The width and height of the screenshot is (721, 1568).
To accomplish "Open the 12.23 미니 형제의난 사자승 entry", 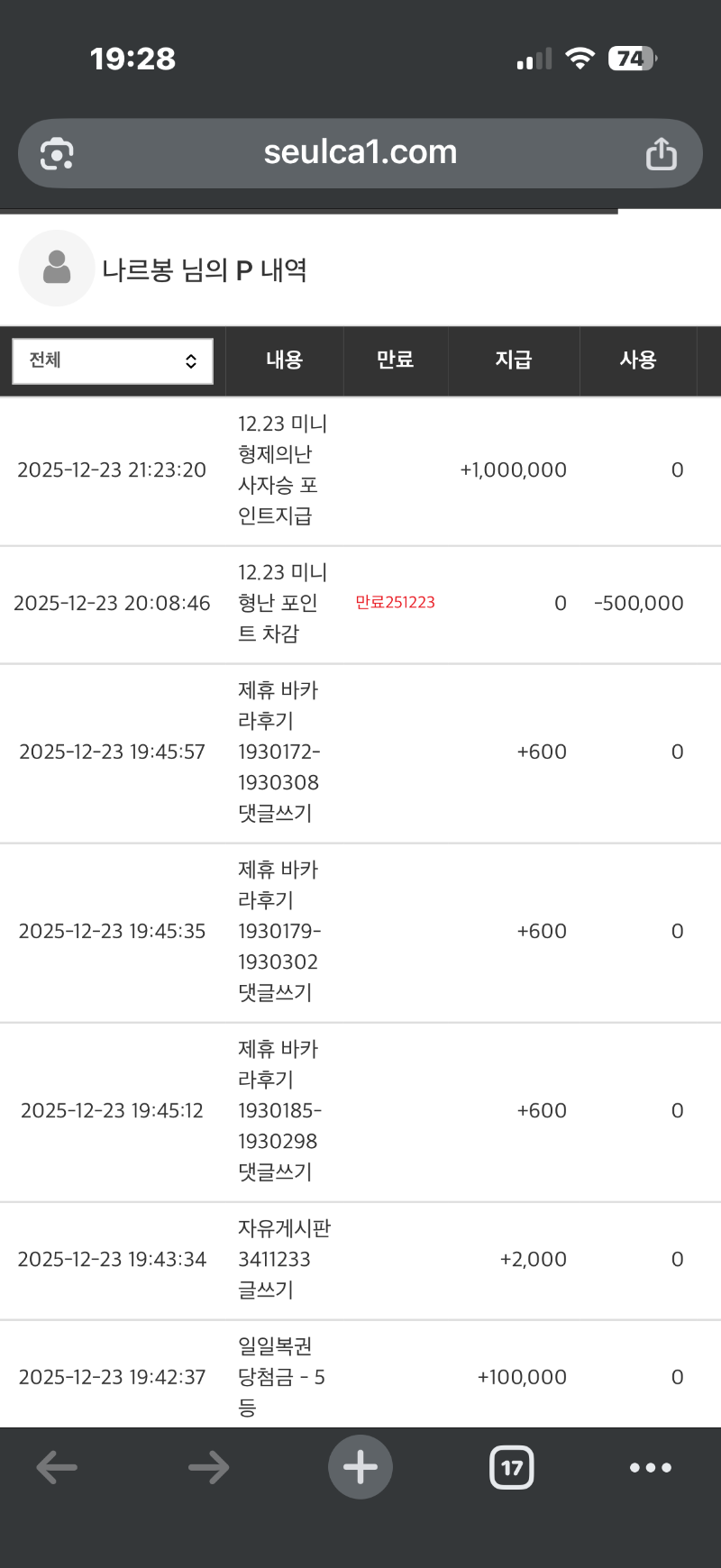I will pyautogui.click(x=281, y=469).
